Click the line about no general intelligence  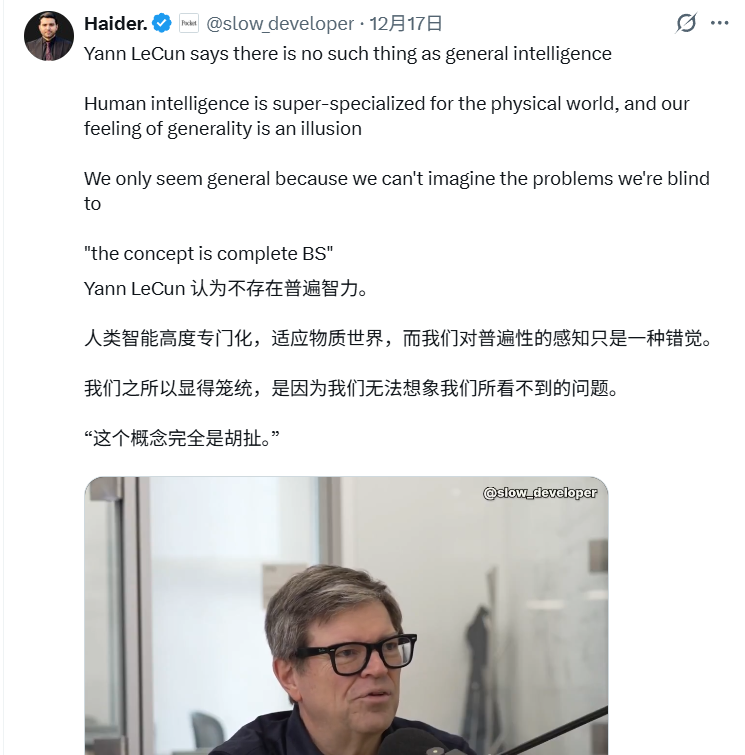348,54
